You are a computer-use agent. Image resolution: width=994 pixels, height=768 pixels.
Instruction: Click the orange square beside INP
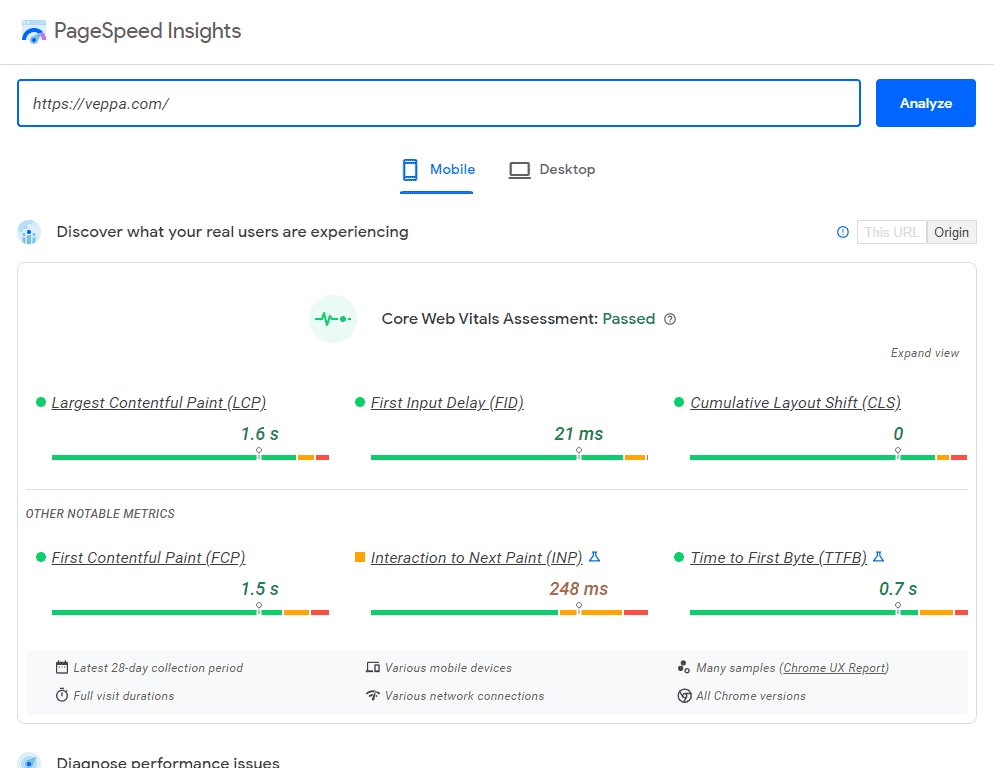[x=359, y=557]
